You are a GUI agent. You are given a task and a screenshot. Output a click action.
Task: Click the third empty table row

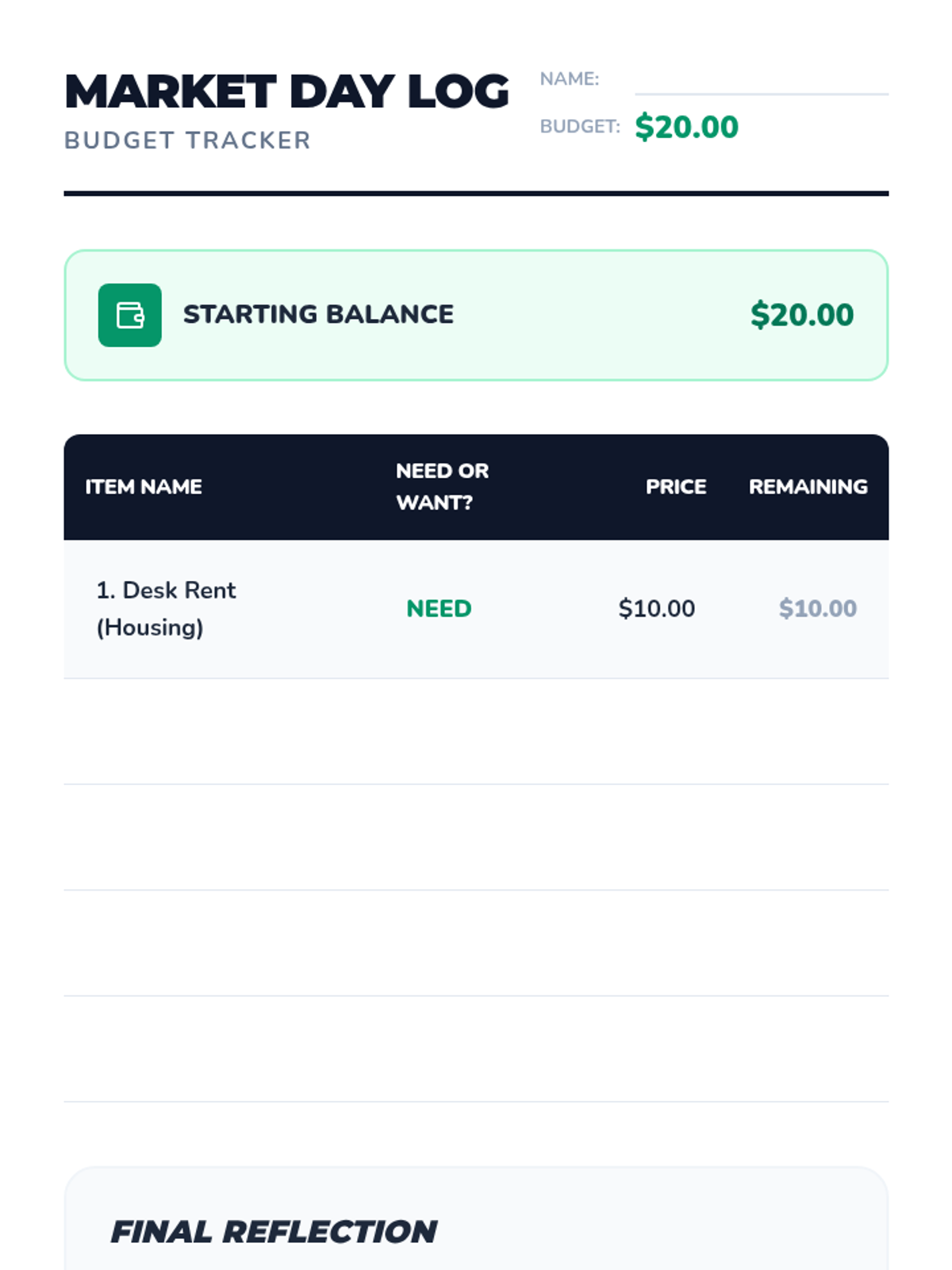click(x=476, y=943)
